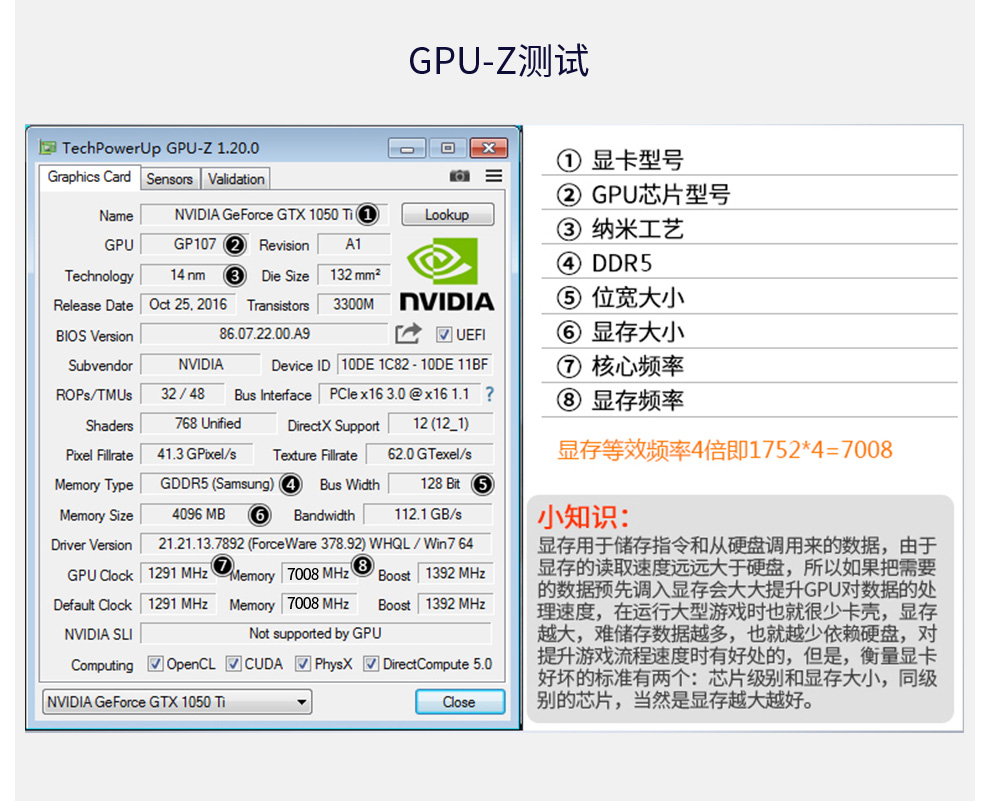Click the legend line '显卡型号'

pyautogui.click(x=638, y=160)
